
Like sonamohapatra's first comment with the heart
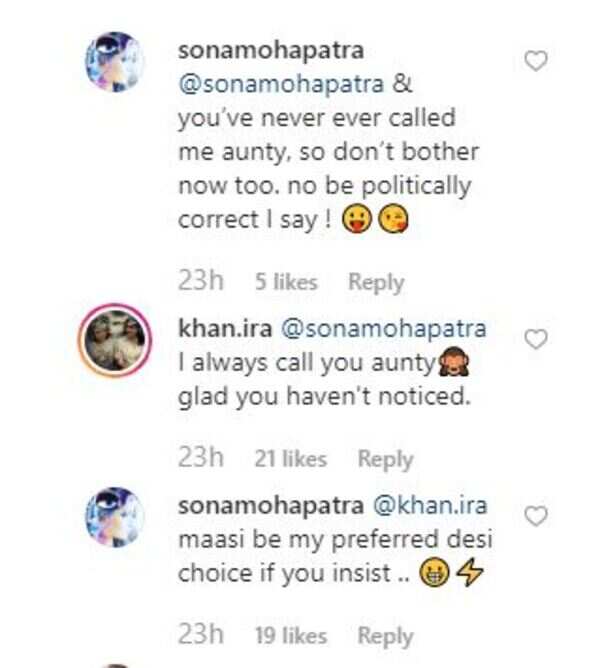click(x=536, y=62)
